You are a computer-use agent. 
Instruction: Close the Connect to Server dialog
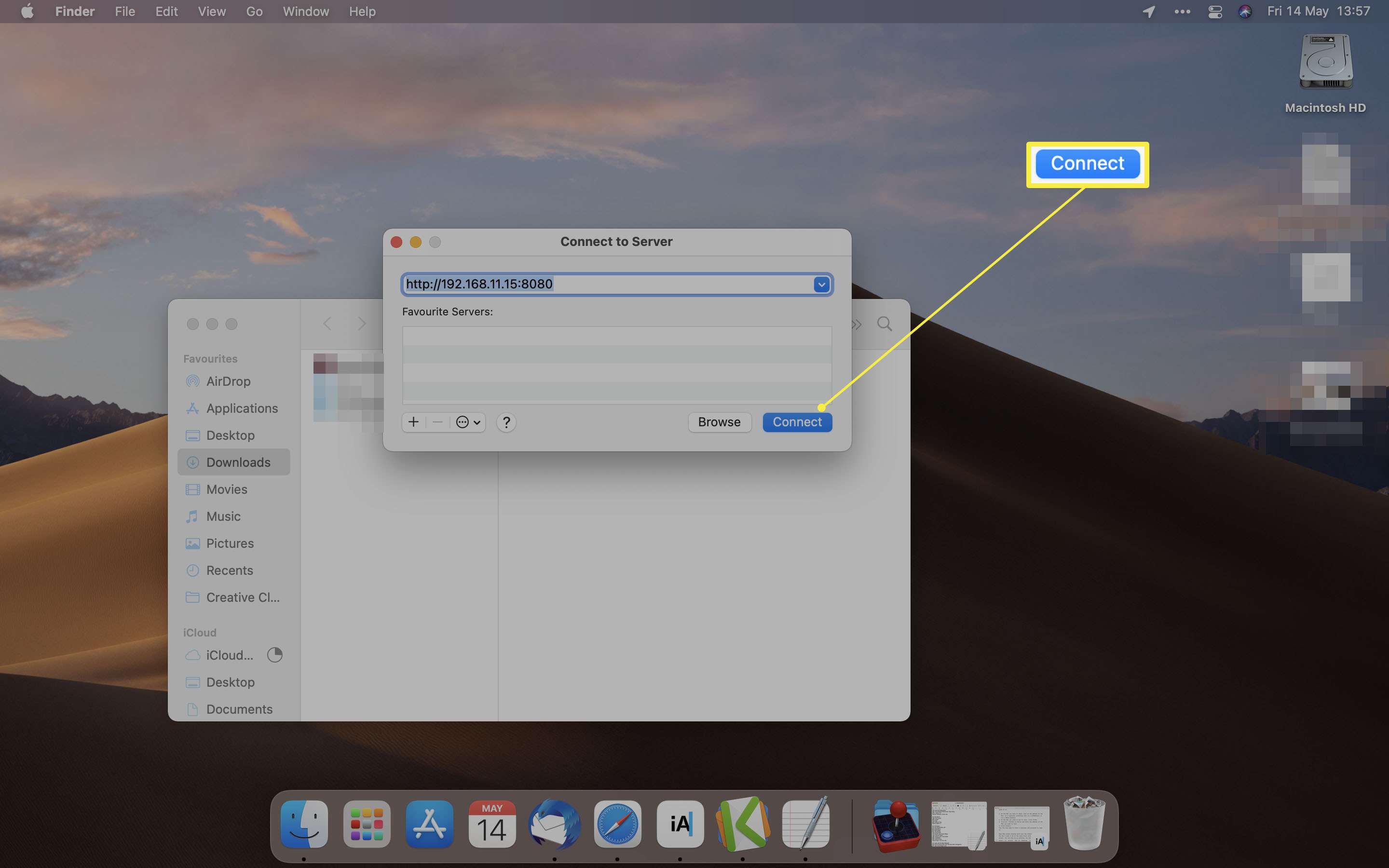[396, 242]
